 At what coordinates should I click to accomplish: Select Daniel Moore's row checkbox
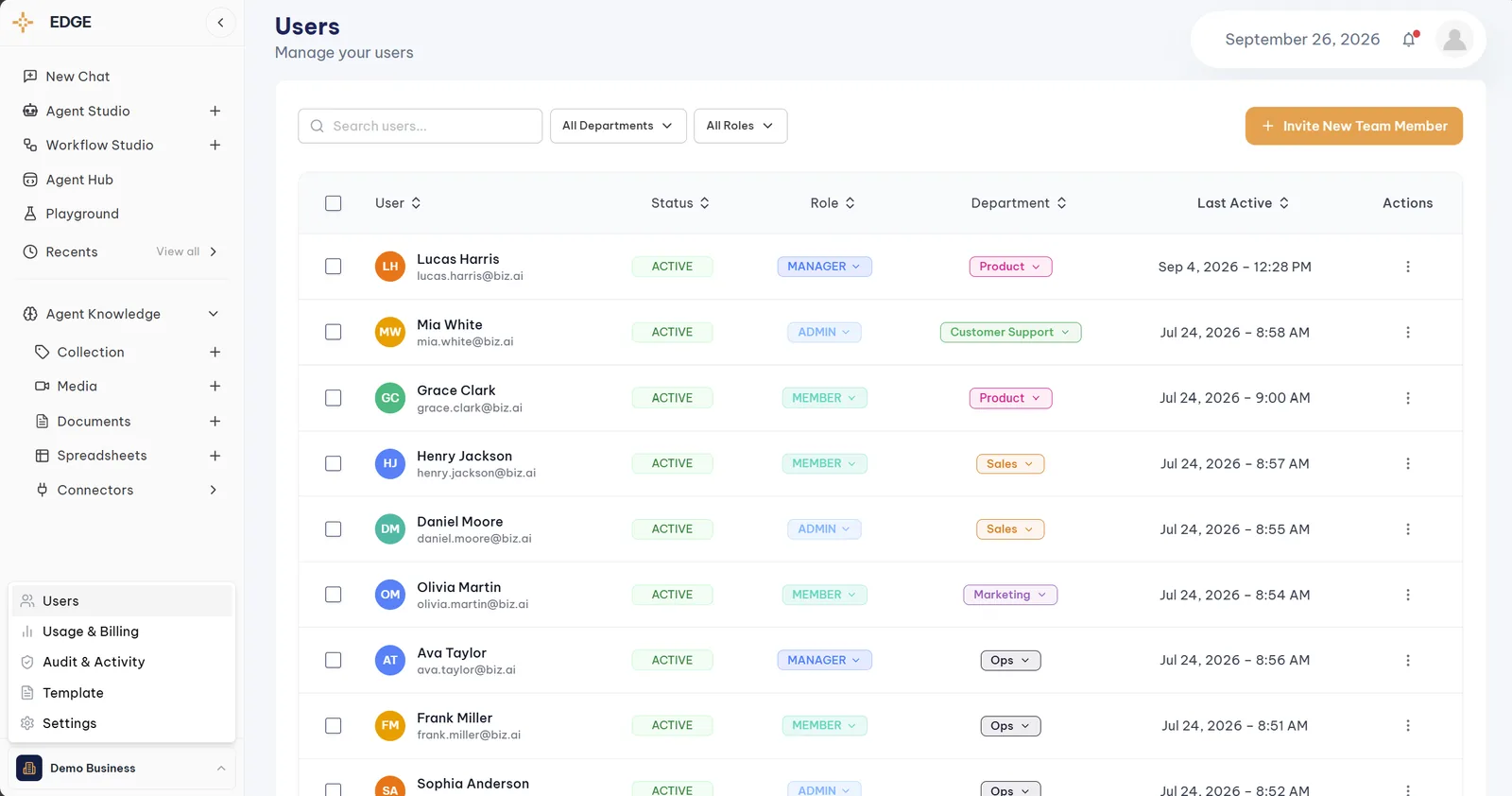click(x=334, y=529)
